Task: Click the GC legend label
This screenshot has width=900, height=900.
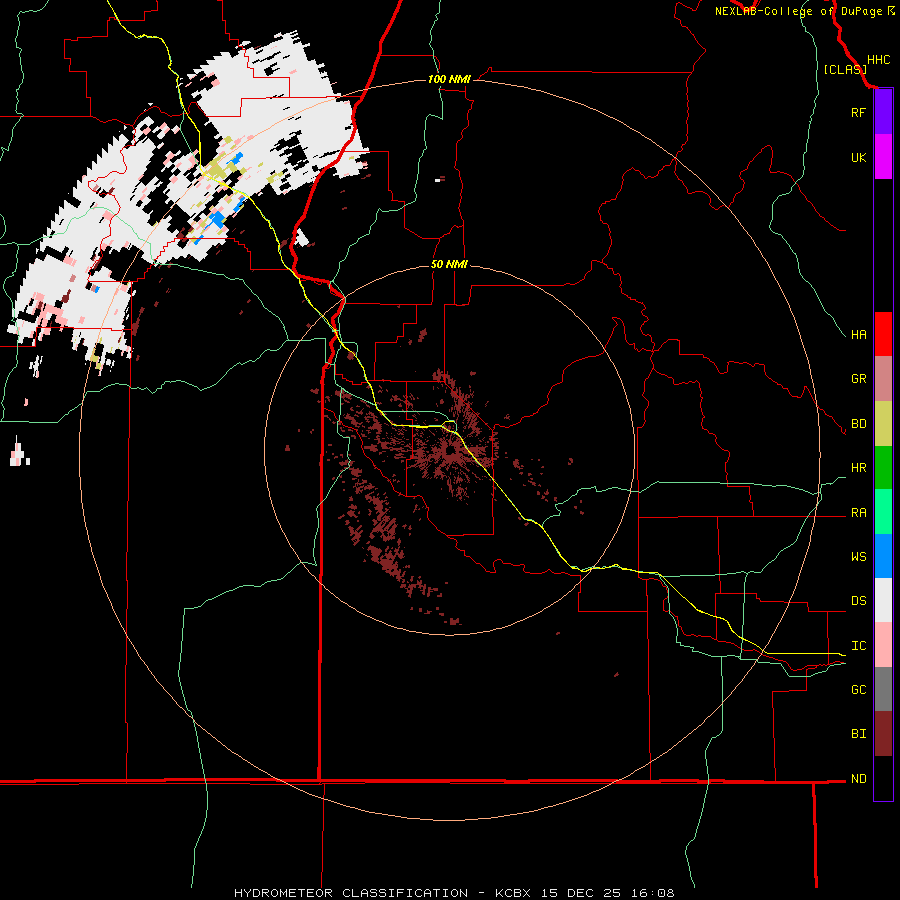Action: [x=858, y=690]
